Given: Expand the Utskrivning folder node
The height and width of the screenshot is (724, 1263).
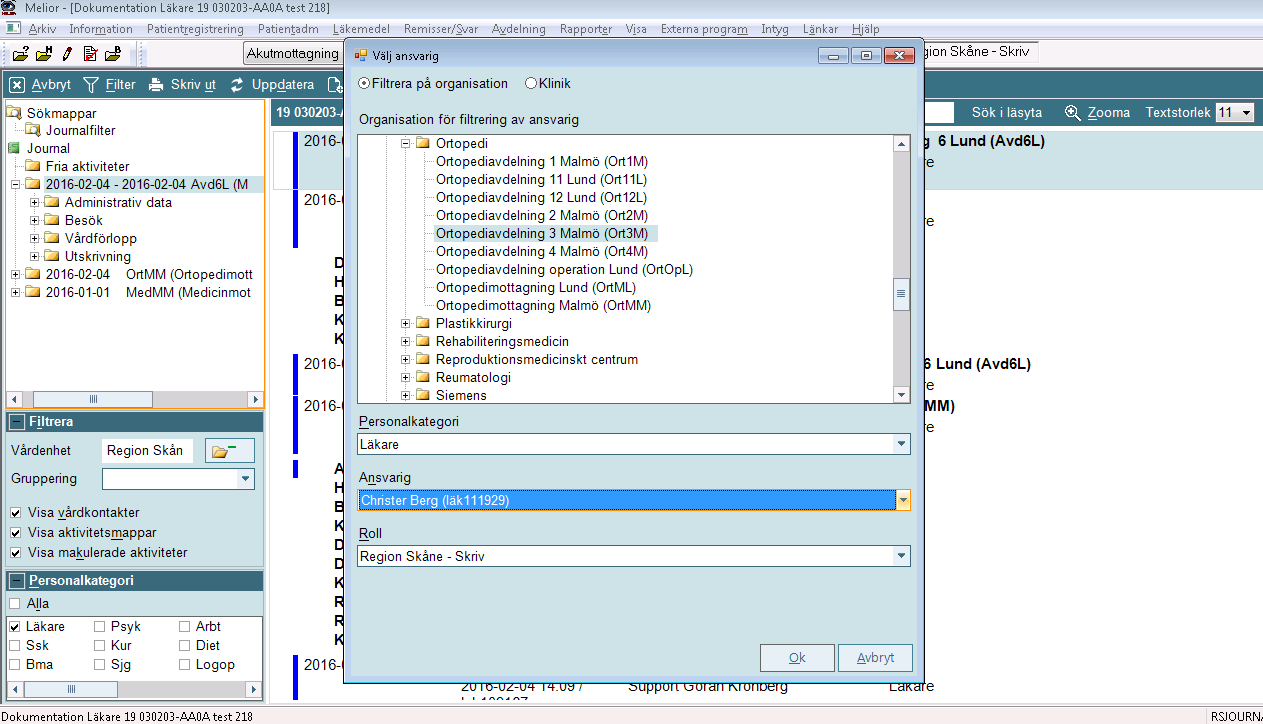Looking at the screenshot, I should pyautogui.click(x=35, y=256).
